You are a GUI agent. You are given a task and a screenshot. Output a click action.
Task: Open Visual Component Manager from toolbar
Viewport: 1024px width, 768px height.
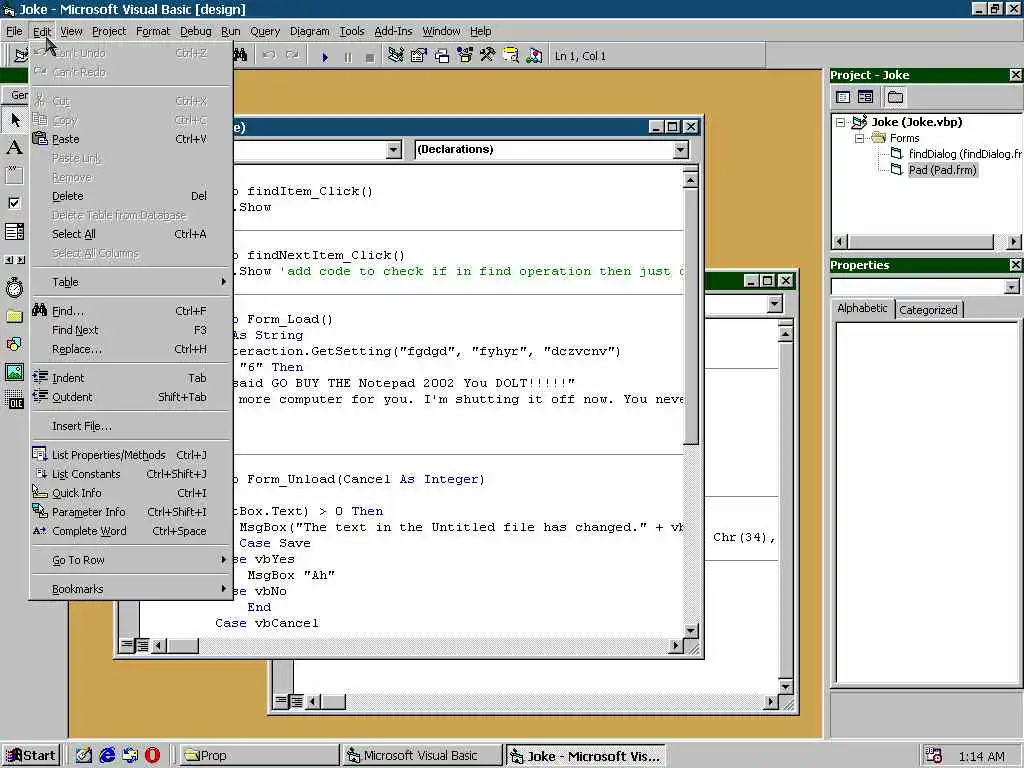[534, 56]
